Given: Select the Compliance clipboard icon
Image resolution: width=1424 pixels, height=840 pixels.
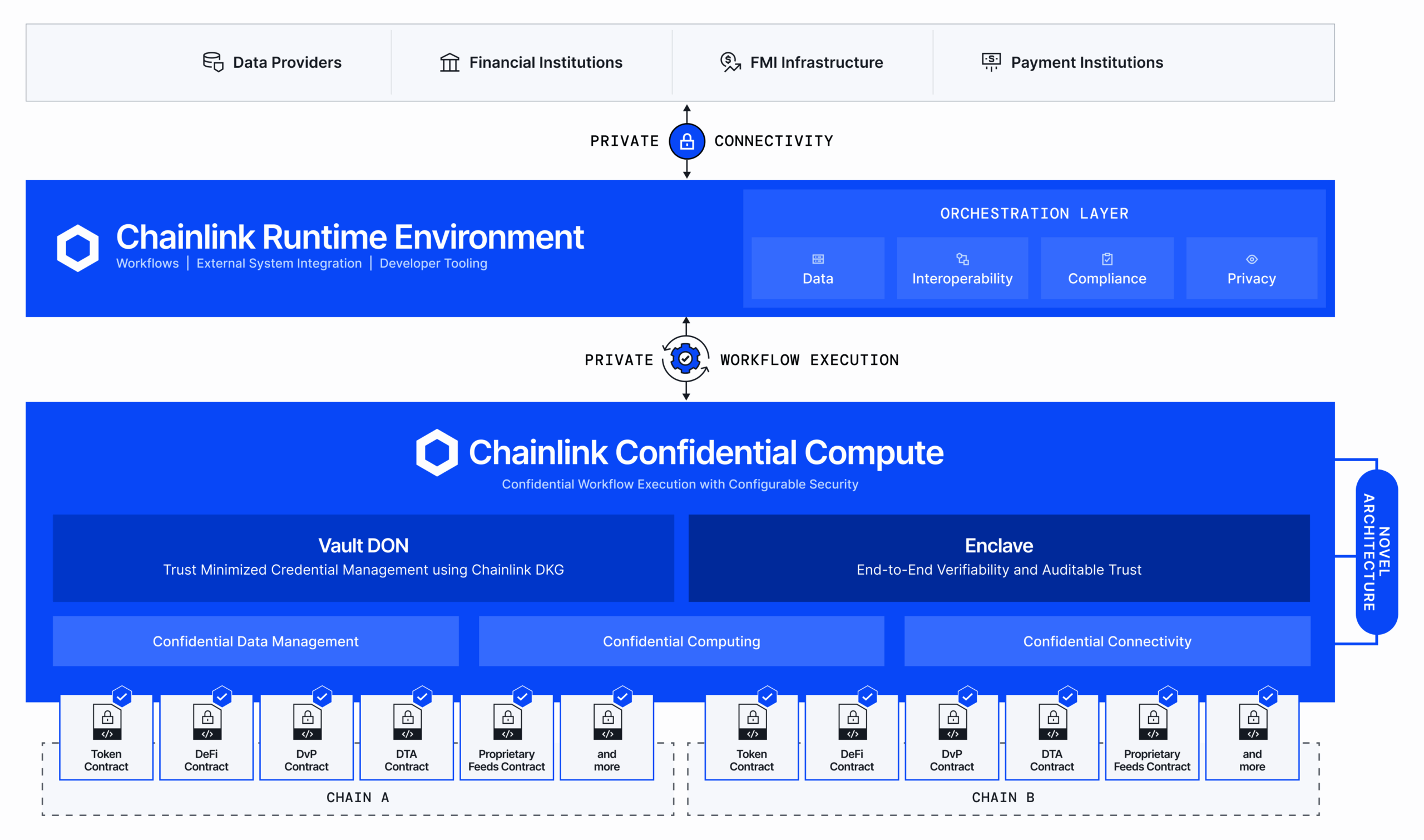Looking at the screenshot, I should [x=1106, y=259].
